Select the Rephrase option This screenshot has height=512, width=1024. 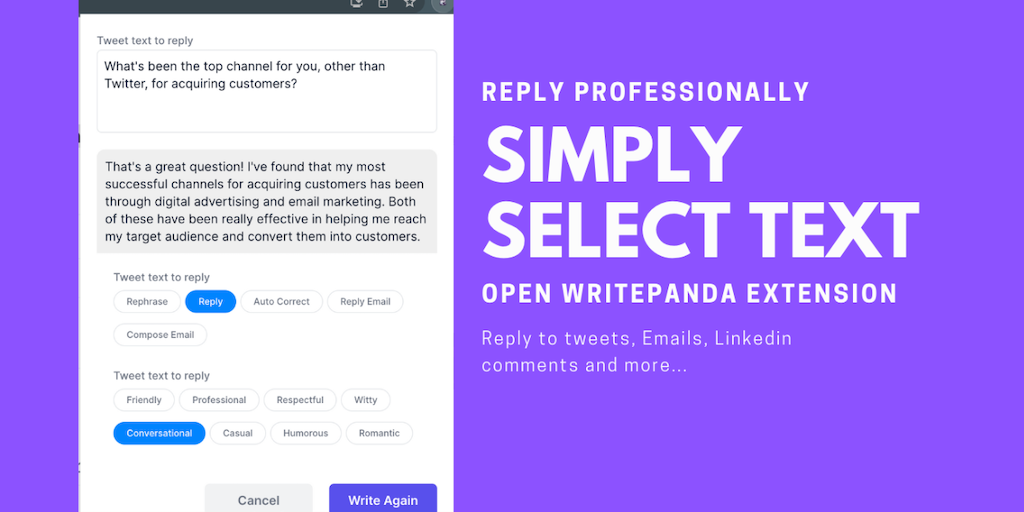147,301
